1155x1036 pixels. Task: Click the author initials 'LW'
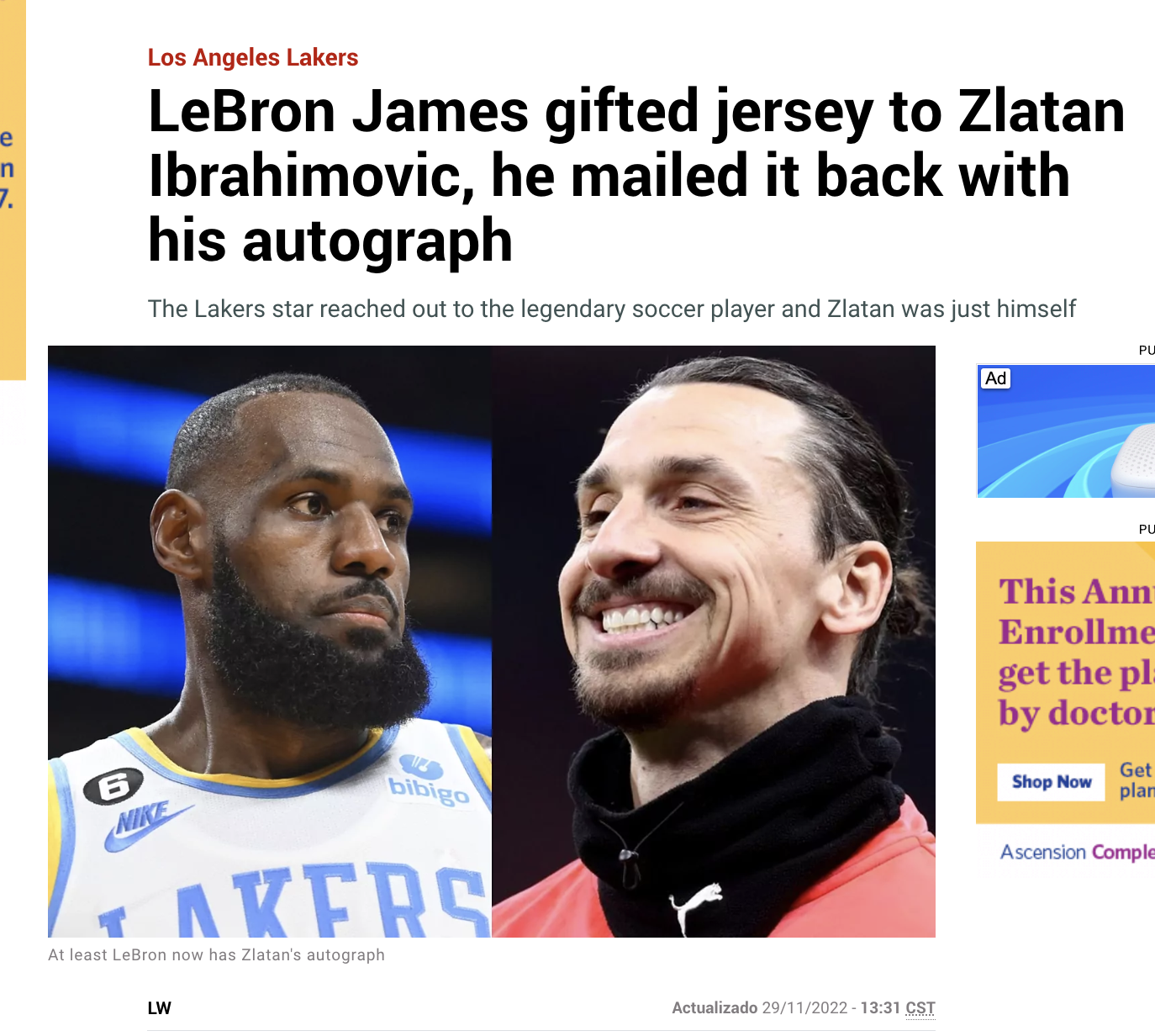(160, 1008)
